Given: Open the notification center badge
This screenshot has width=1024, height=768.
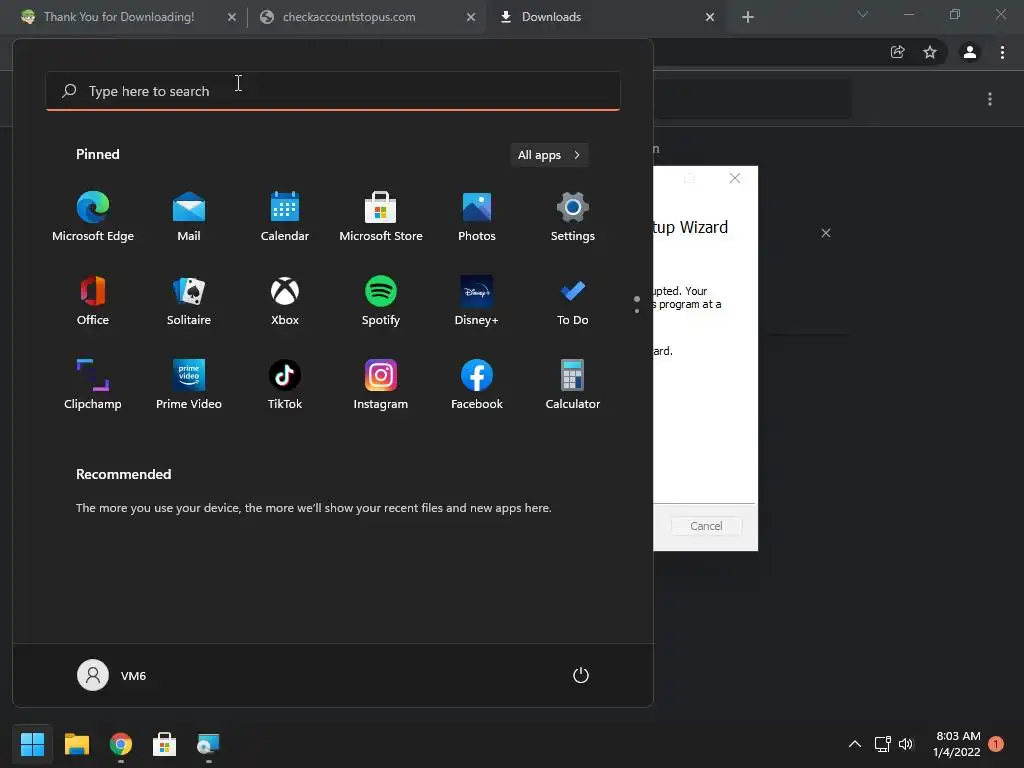Looking at the screenshot, I should pos(996,744).
